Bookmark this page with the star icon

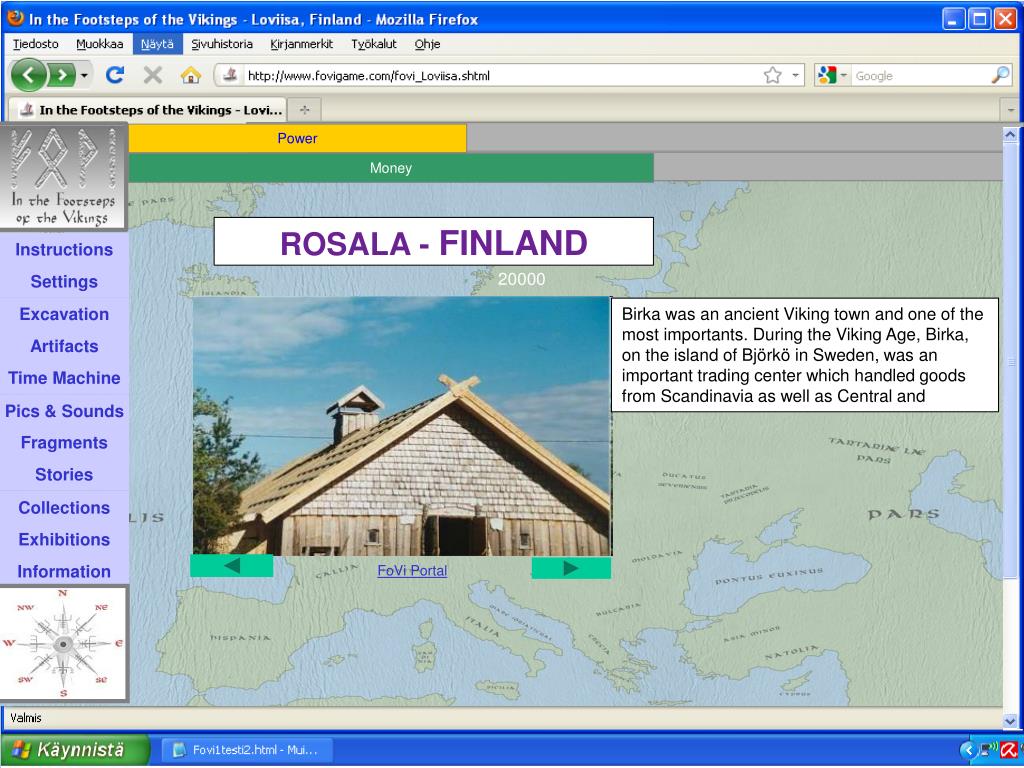tap(772, 75)
